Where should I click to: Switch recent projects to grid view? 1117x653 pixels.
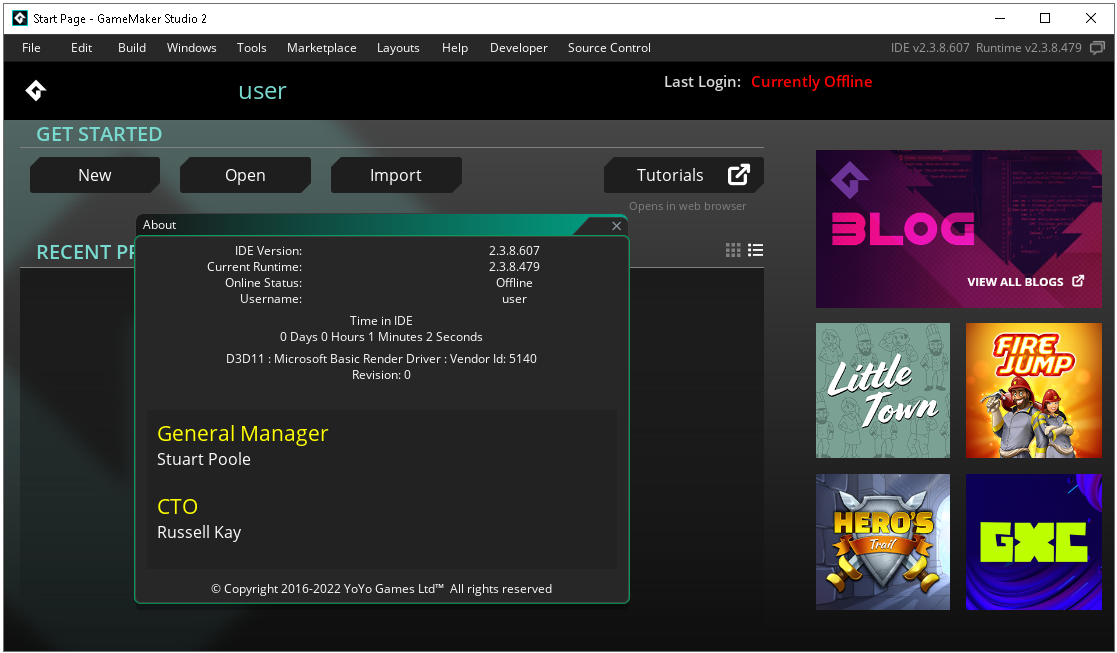point(733,250)
